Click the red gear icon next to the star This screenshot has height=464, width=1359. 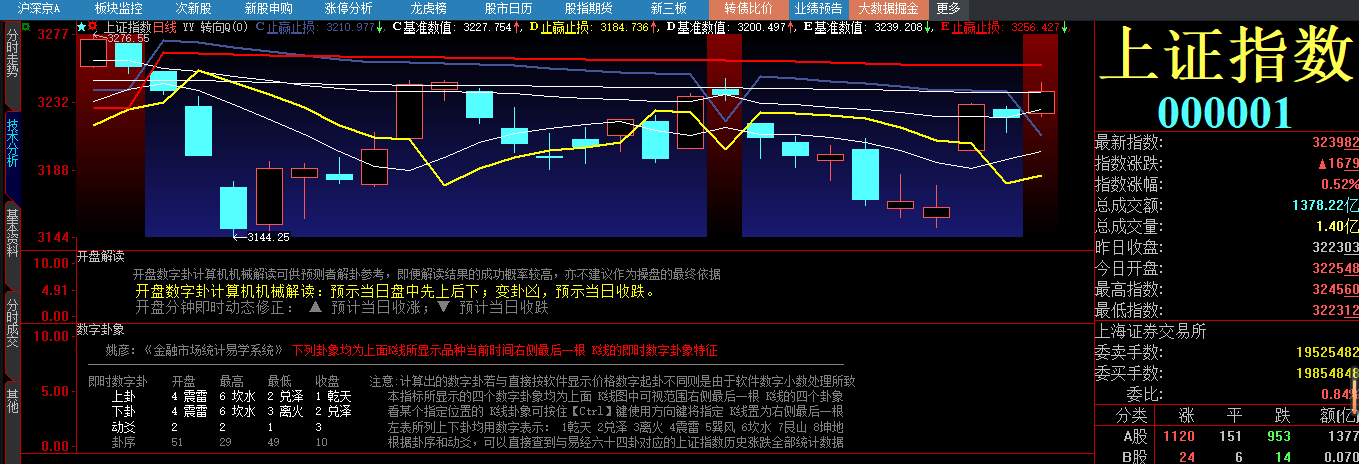pos(92,27)
